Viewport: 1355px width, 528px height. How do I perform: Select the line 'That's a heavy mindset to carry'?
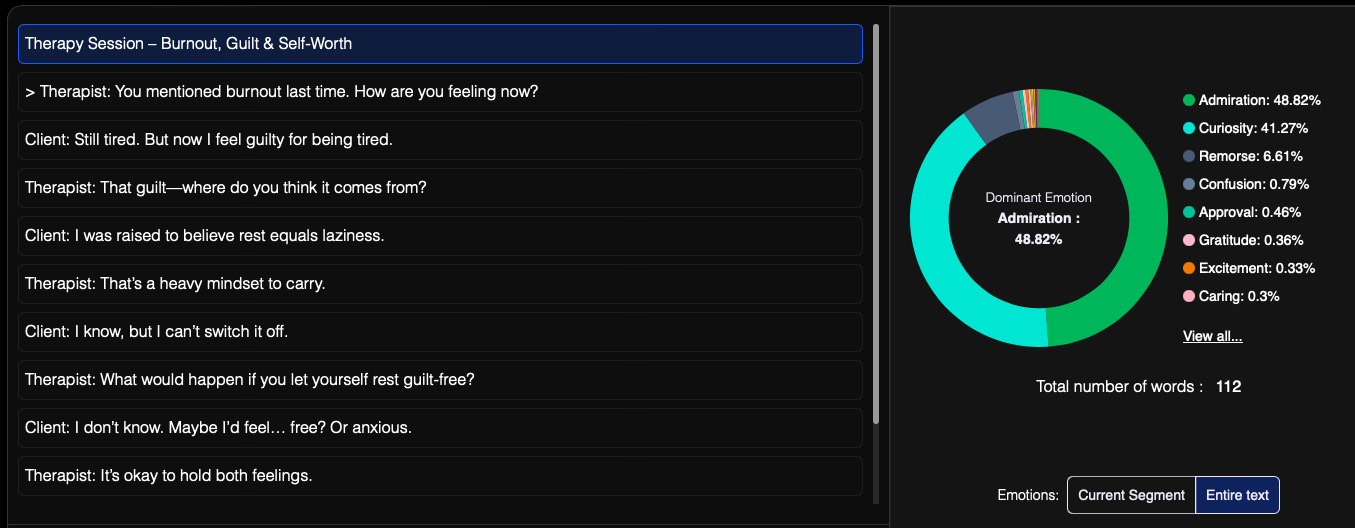(x=440, y=284)
